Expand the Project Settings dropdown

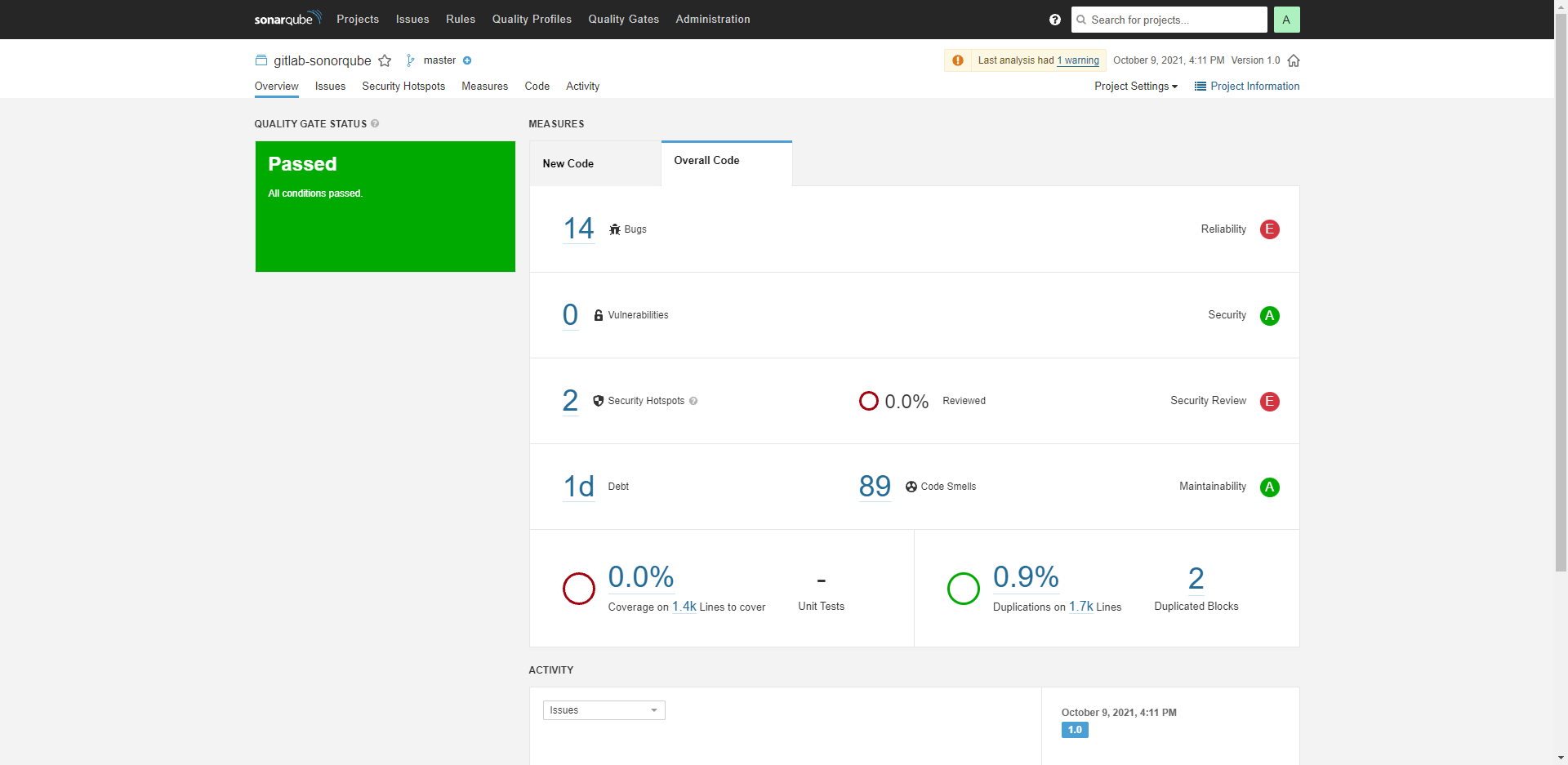point(1135,87)
